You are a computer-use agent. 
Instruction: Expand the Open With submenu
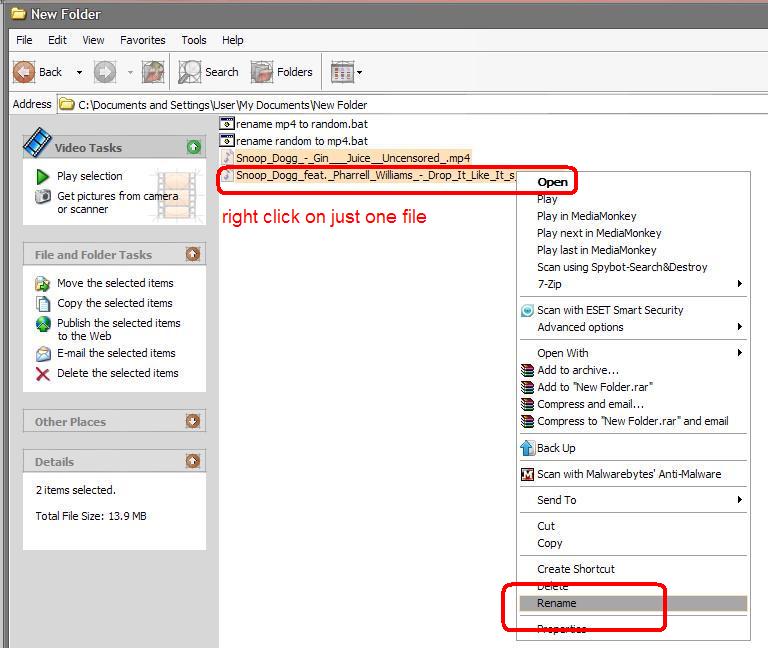[x=633, y=353]
